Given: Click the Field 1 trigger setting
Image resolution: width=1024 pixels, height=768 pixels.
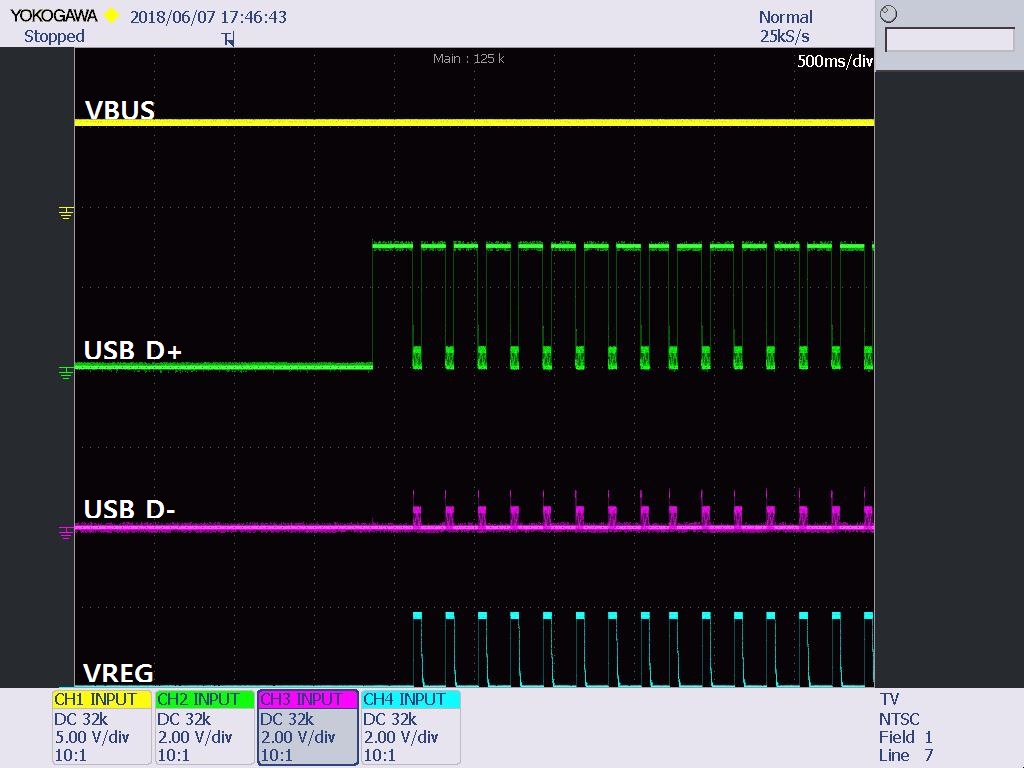Looking at the screenshot, I should coord(906,737).
